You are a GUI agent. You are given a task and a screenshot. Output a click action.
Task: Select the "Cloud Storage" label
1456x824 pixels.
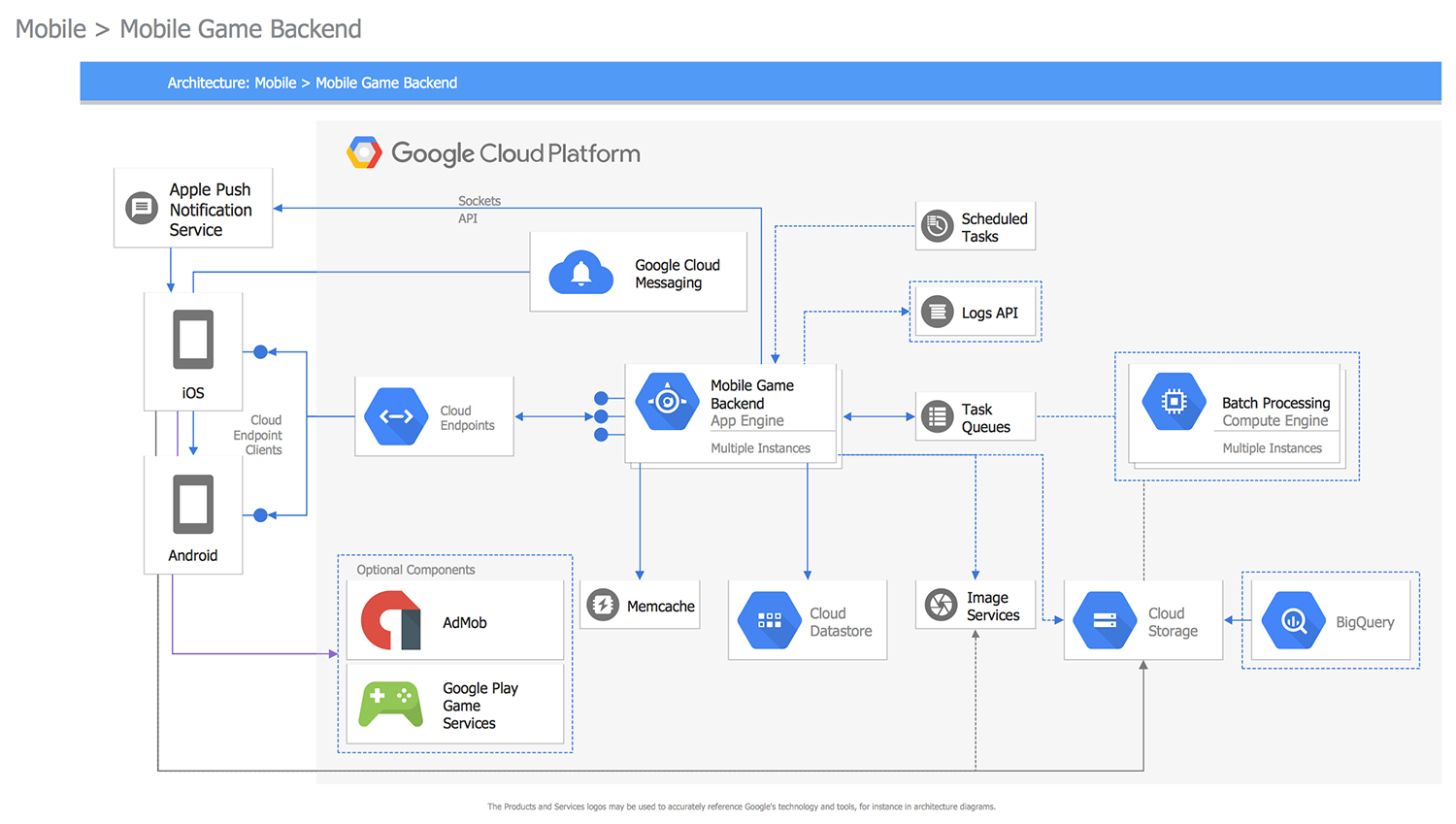click(x=1173, y=622)
